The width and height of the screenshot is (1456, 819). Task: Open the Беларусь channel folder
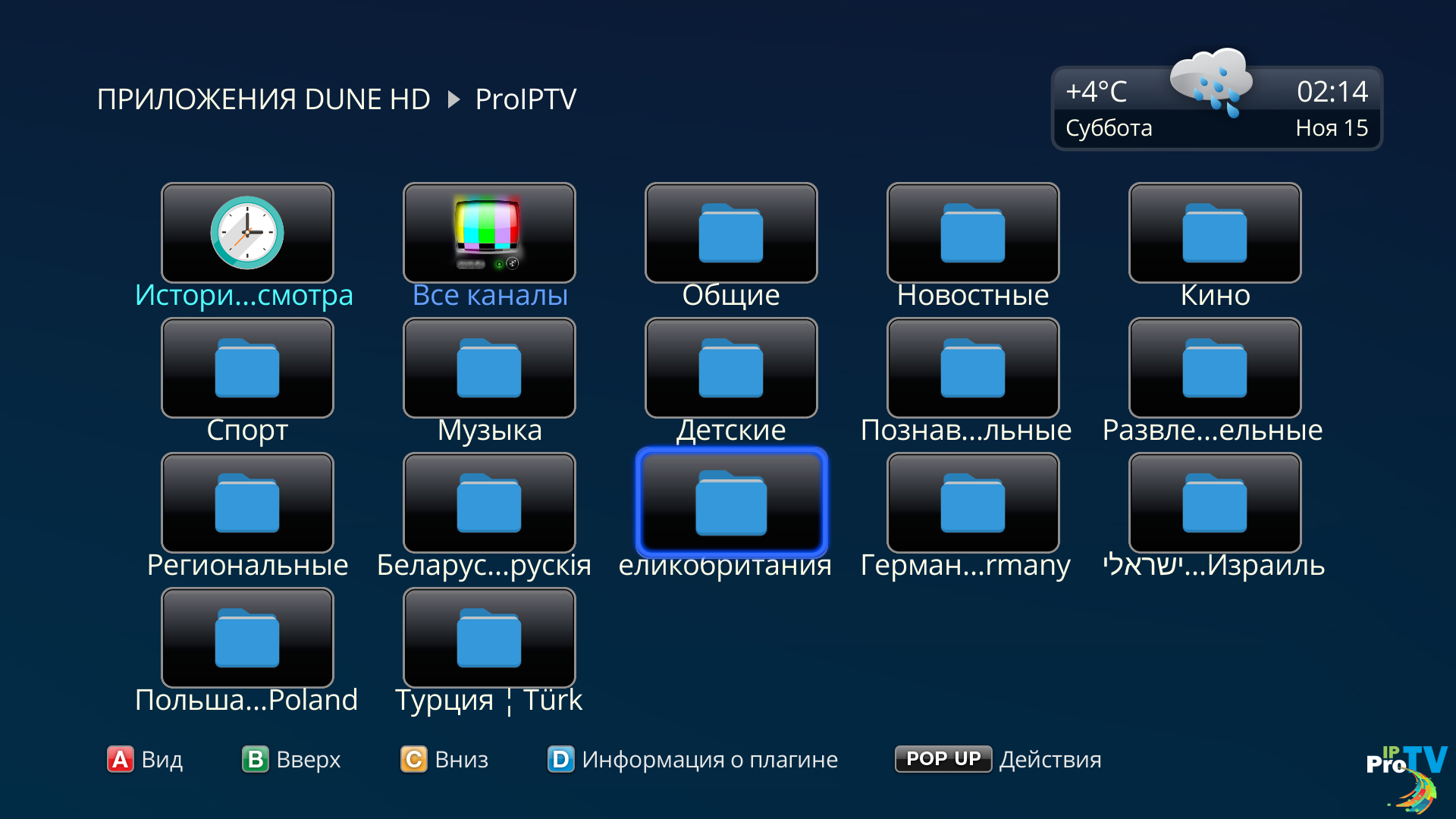[489, 503]
